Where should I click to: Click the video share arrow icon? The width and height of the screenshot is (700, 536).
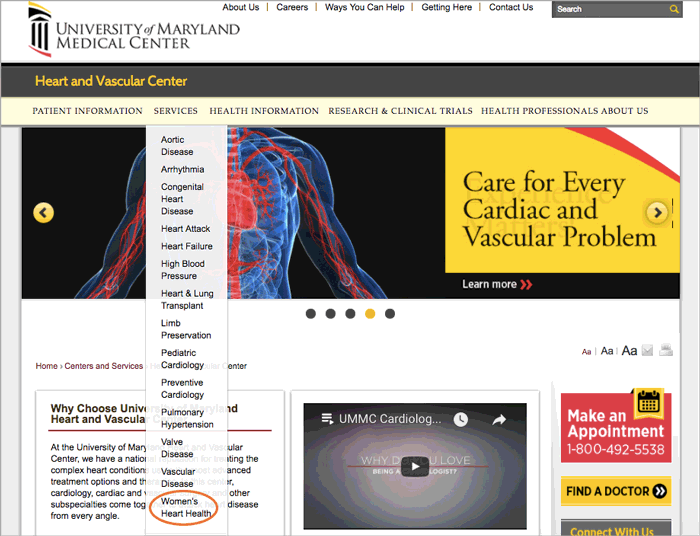(499, 419)
